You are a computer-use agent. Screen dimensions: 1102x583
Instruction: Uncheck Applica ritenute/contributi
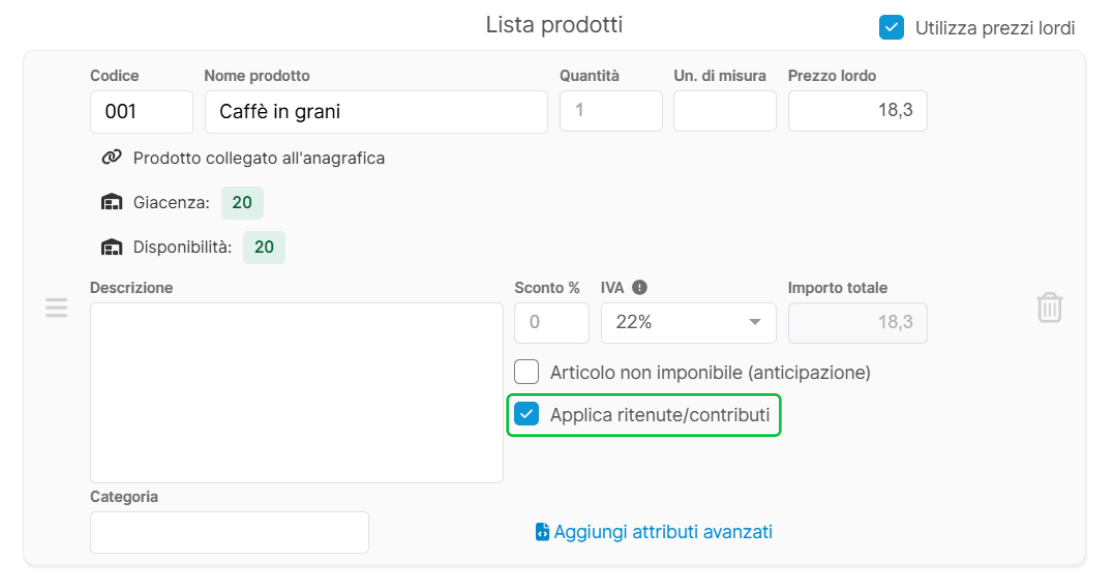coord(526,414)
